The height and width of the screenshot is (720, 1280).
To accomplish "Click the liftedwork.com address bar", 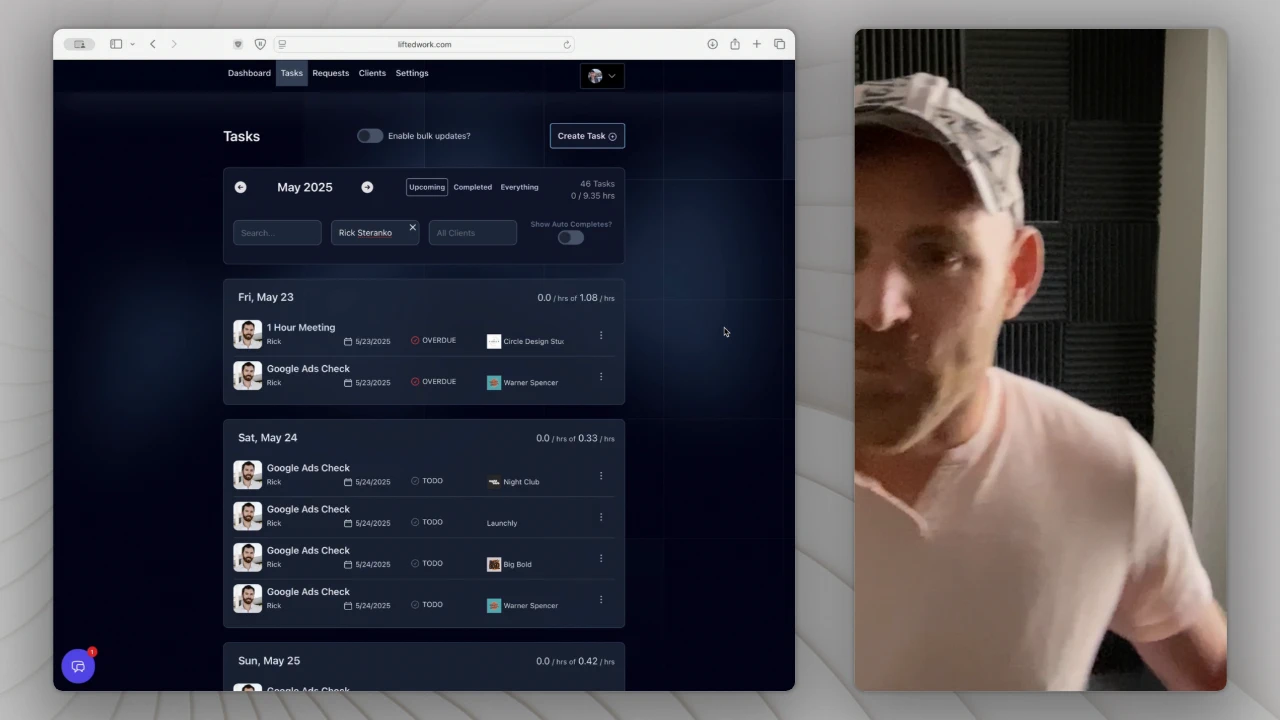I will point(424,44).
